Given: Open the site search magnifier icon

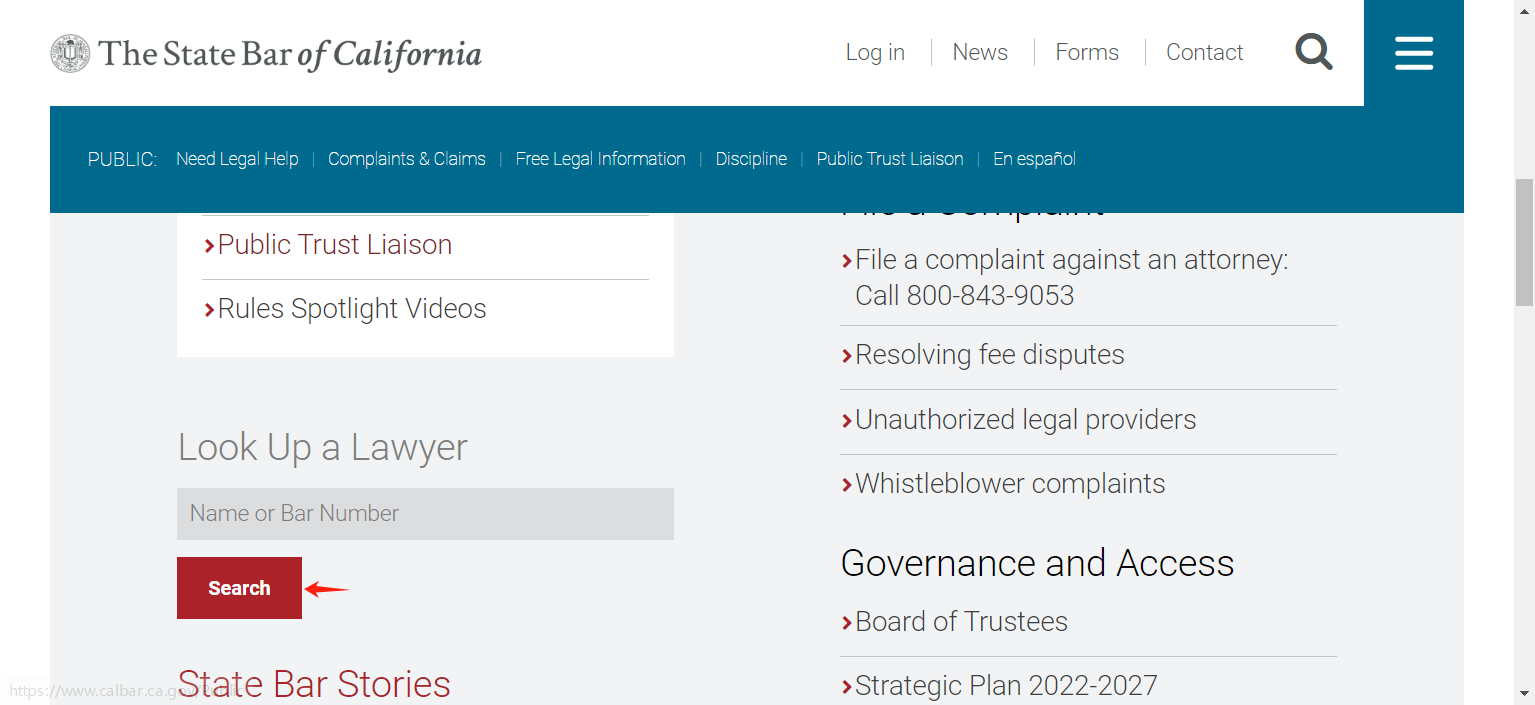Looking at the screenshot, I should (1314, 52).
